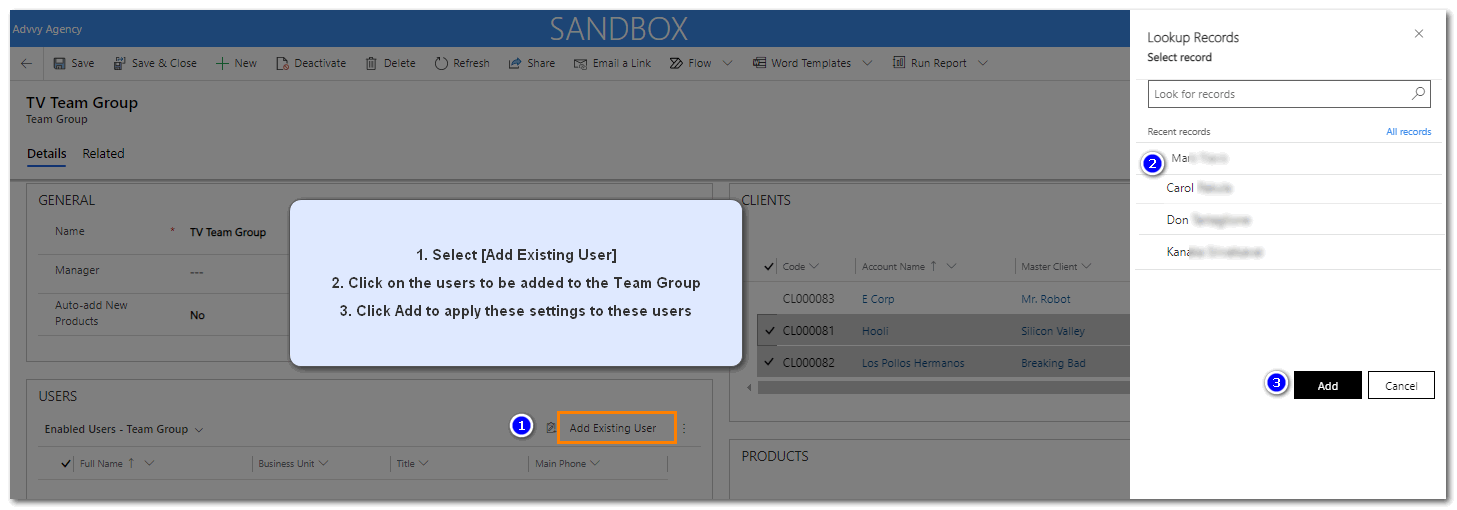Open the All records link
Image resolution: width=1457 pixels, height=510 pixels.
1408,132
